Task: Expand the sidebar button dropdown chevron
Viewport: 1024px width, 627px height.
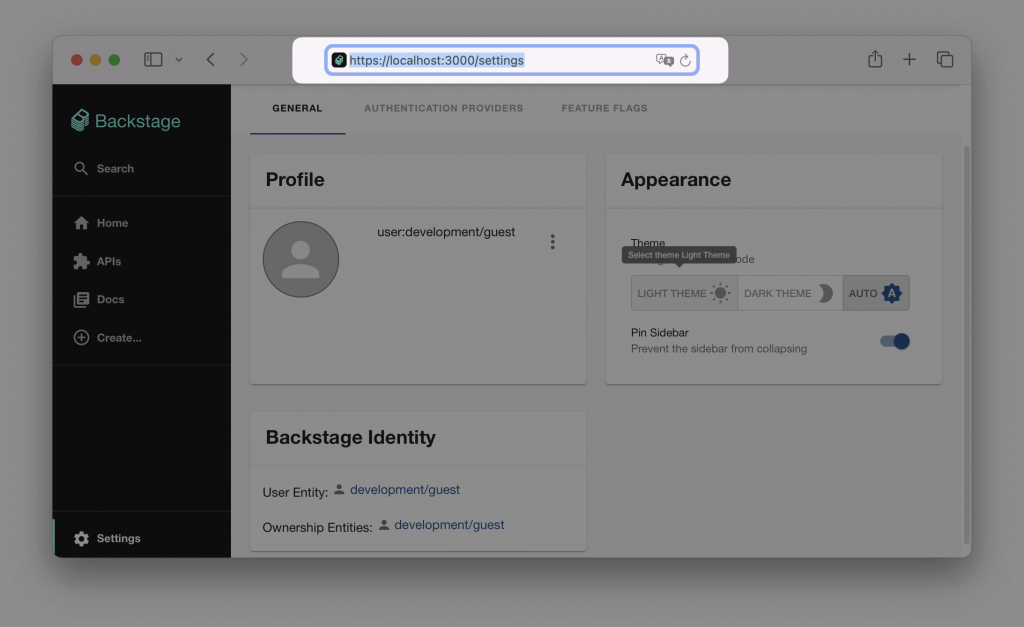Action: click(x=178, y=60)
